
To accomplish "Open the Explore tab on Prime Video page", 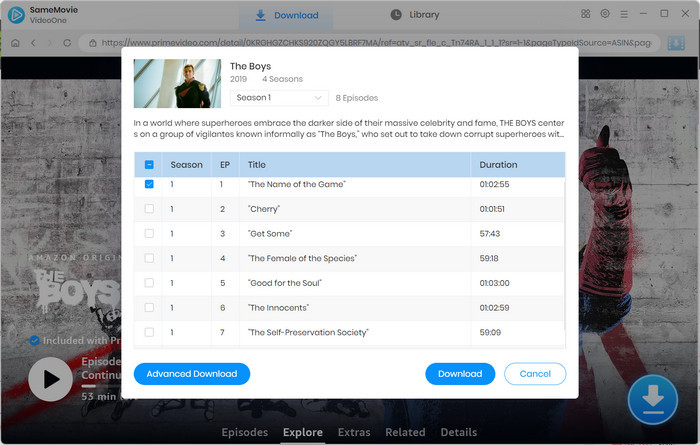I will coord(303,432).
